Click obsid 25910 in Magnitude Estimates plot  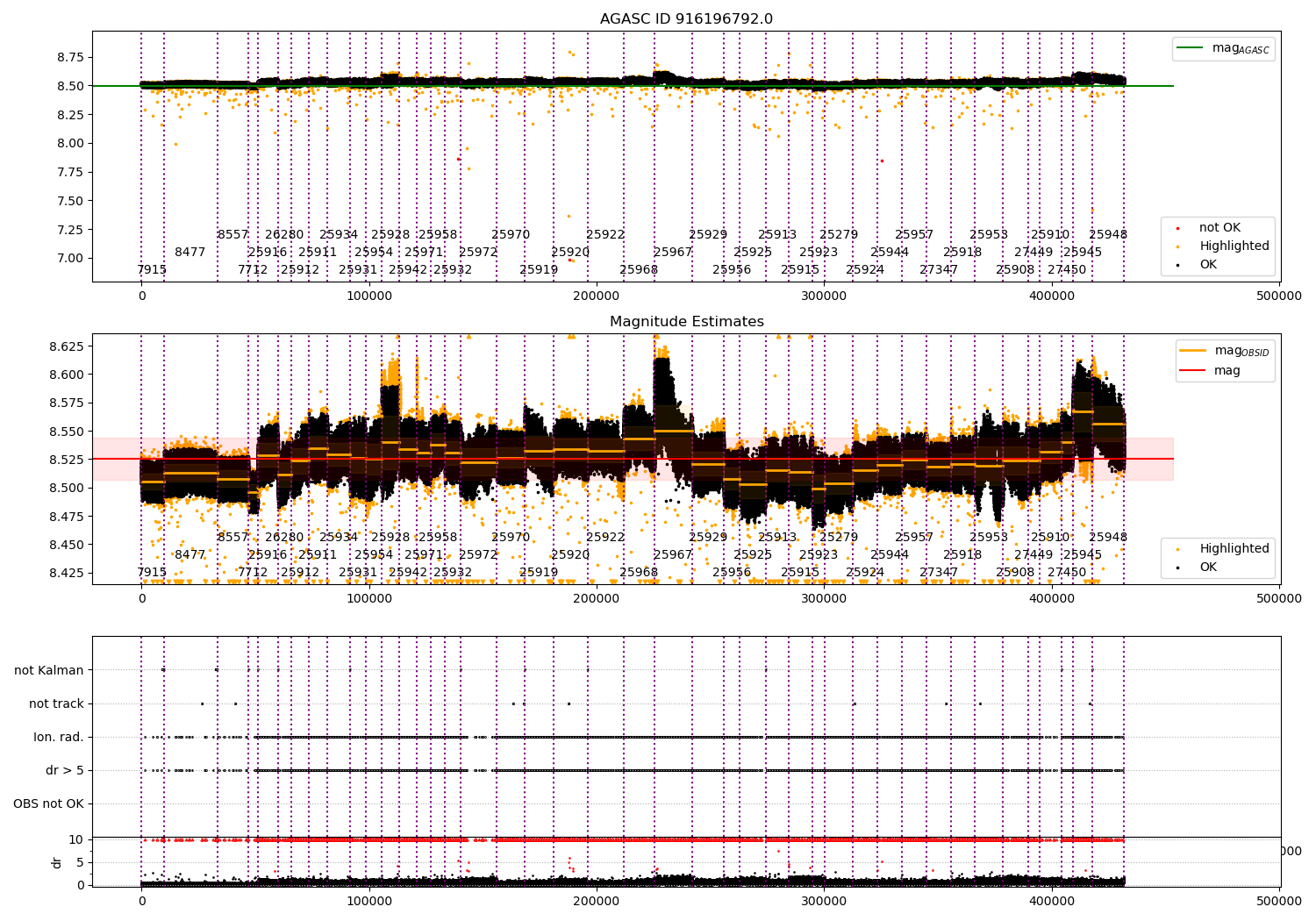(1050, 537)
